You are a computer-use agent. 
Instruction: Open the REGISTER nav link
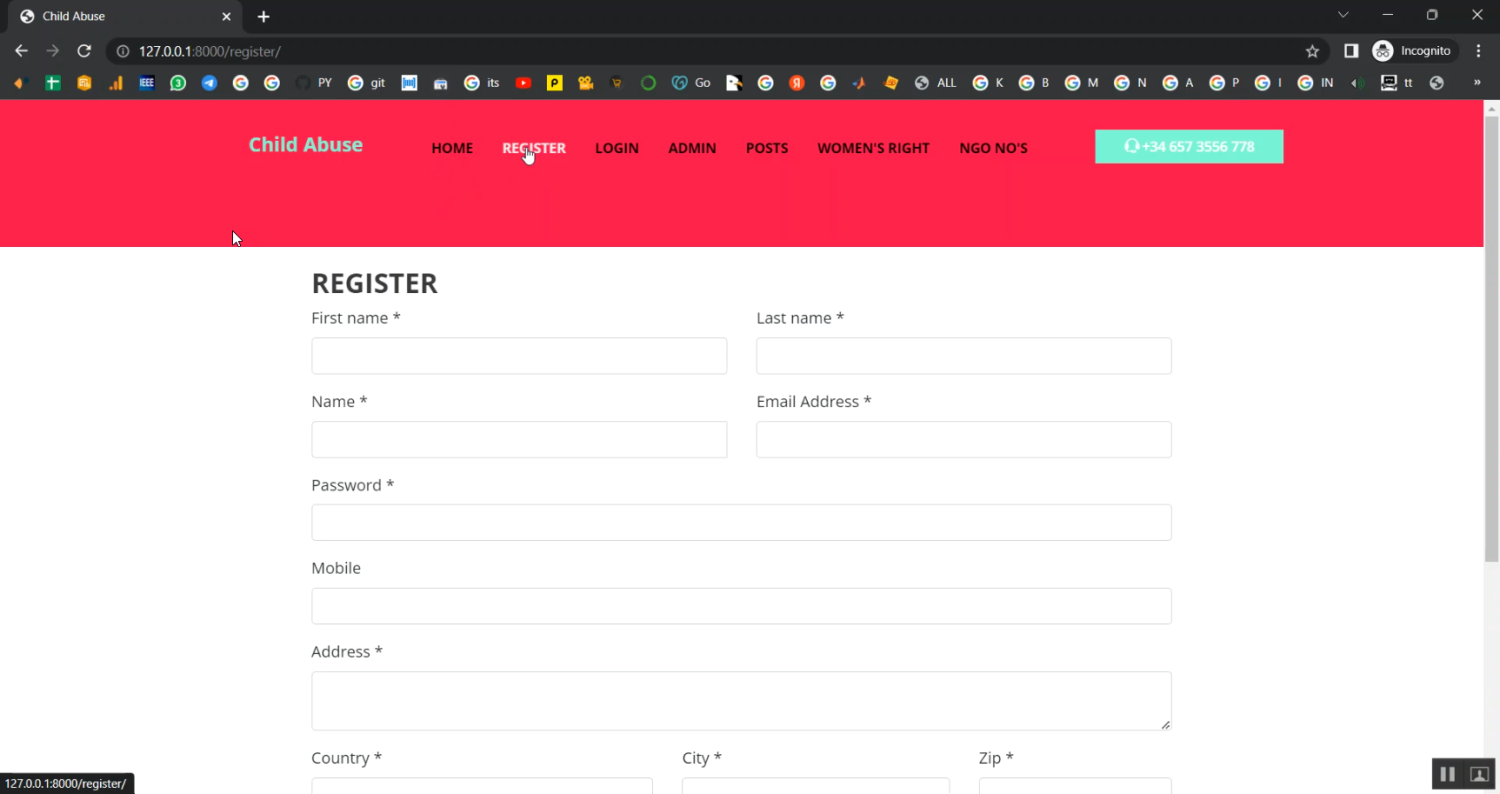coord(534,148)
